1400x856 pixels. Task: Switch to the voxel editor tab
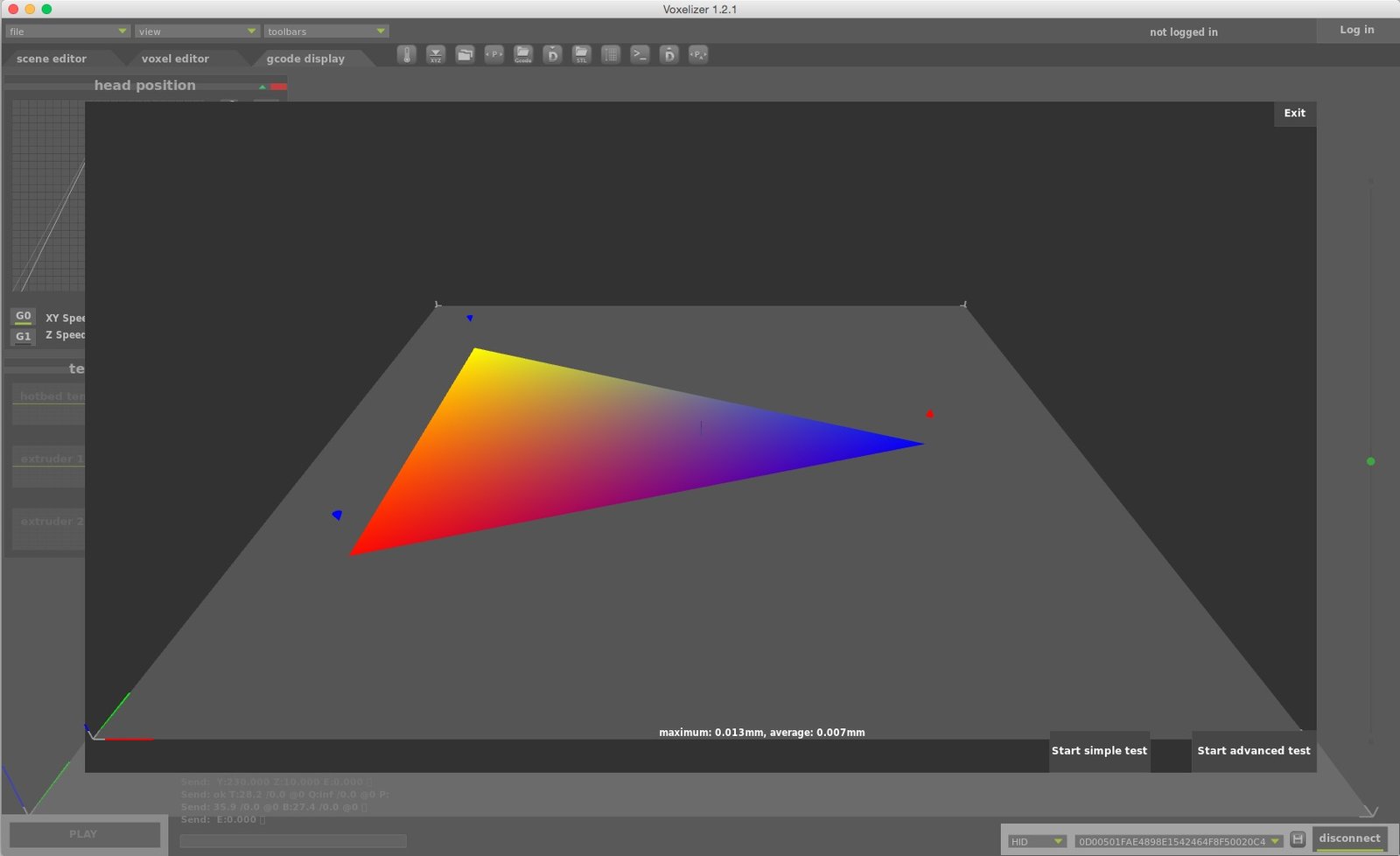tap(175, 59)
